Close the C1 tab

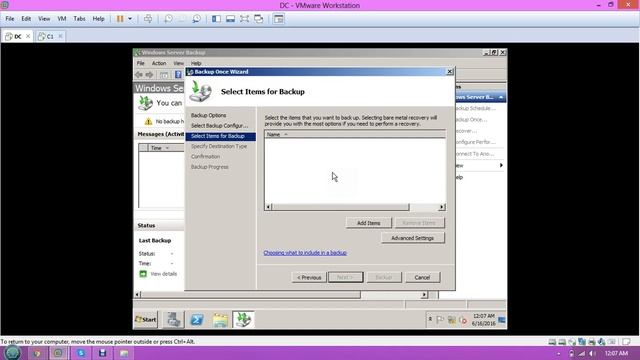[x=60, y=36]
